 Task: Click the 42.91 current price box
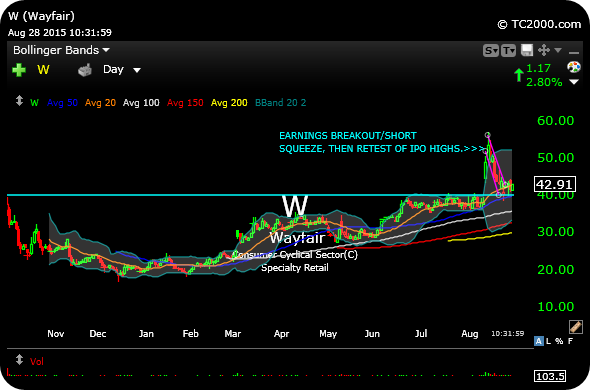(x=555, y=184)
